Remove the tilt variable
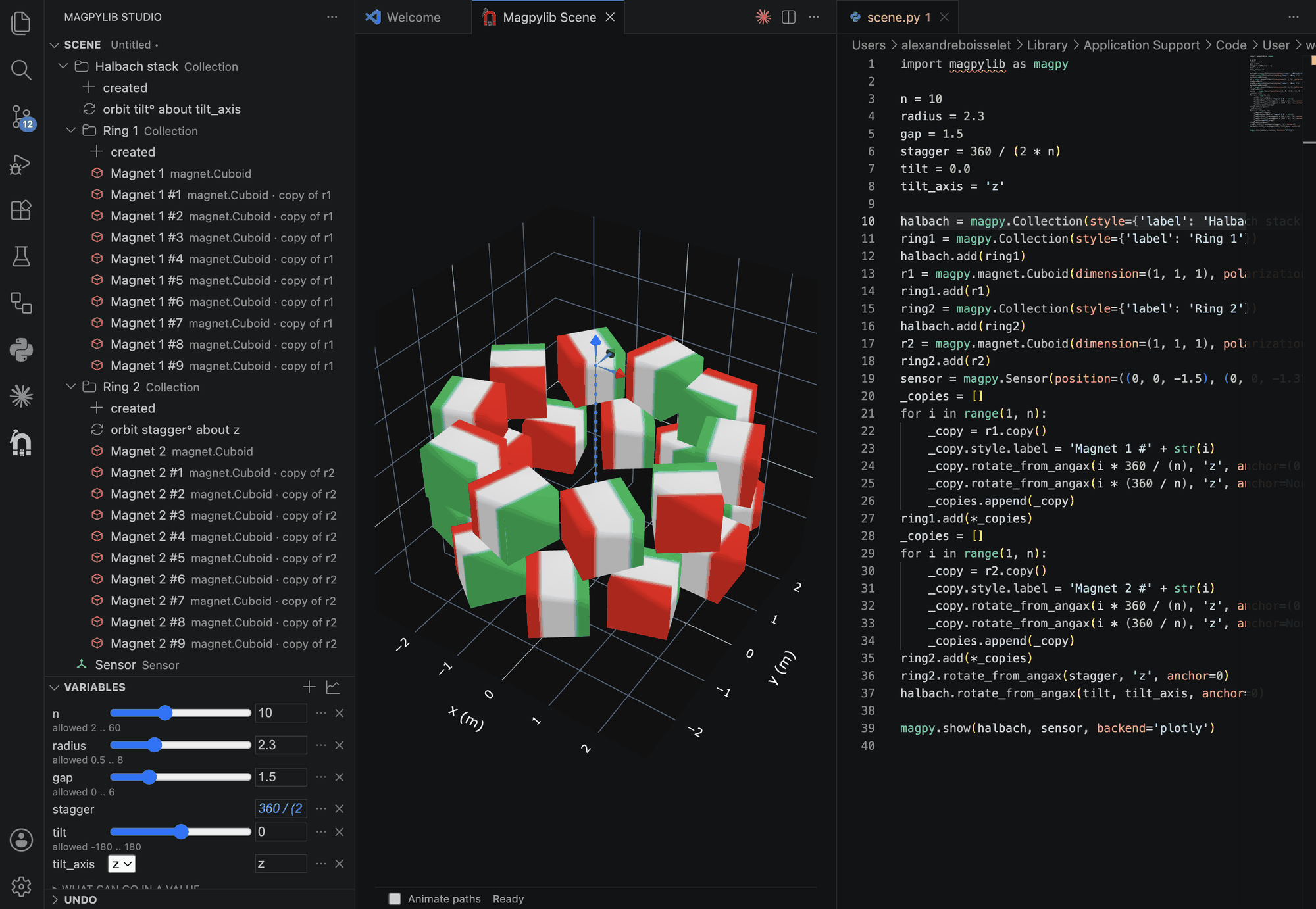This screenshot has height=909, width=1316. click(x=340, y=832)
